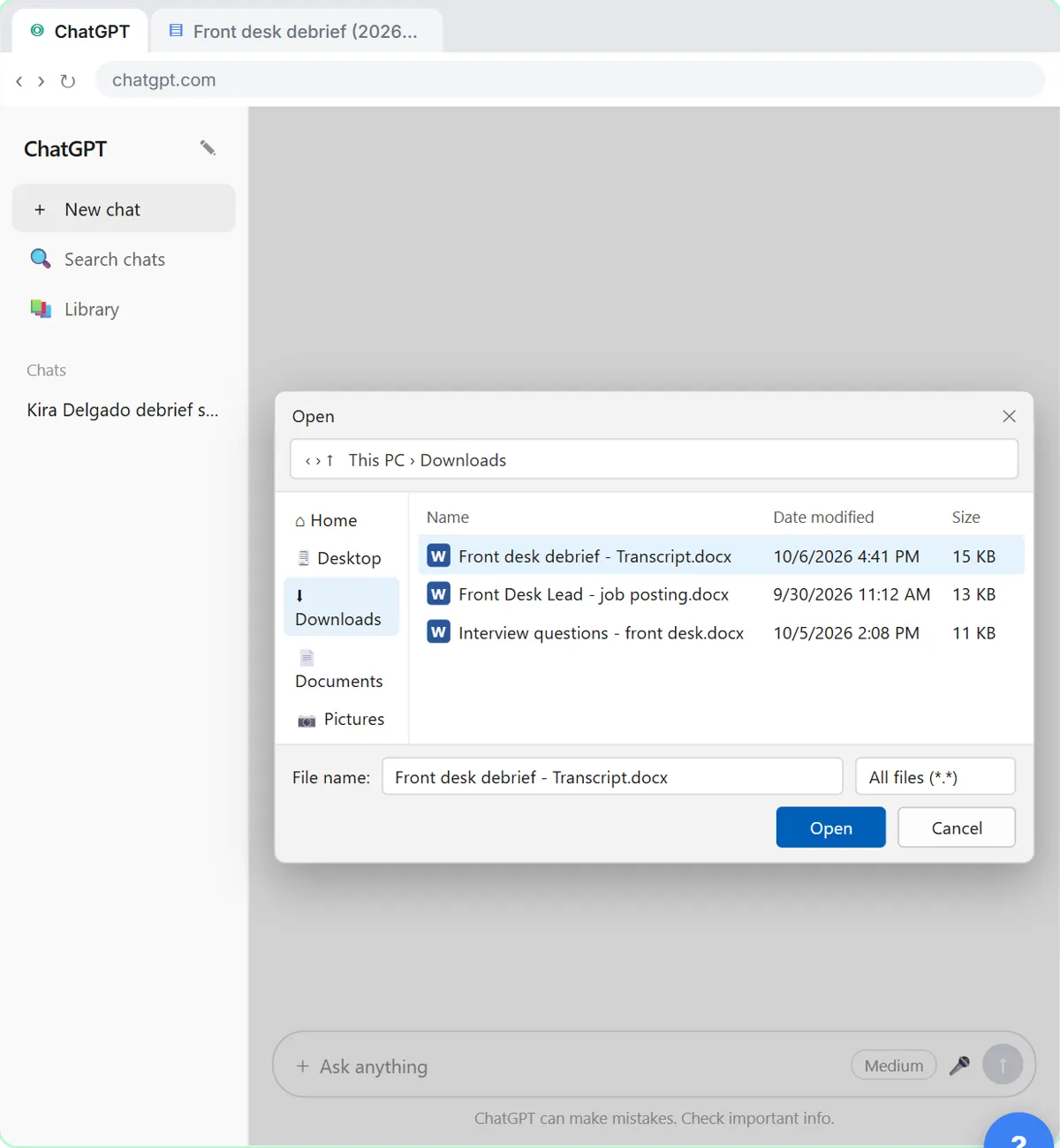Image resolution: width=1060 pixels, height=1148 pixels.
Task: Select Downloads in the dialog sidebar
Action: point(341,607)
